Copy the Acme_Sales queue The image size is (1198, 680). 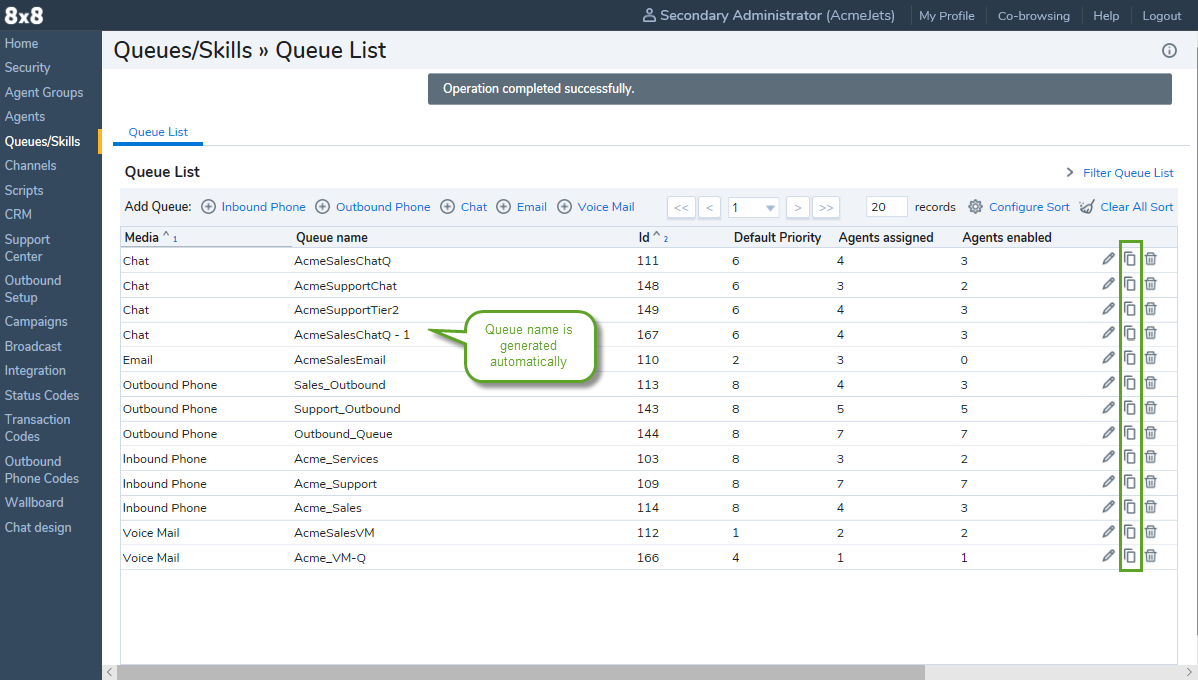[1129, 507]
